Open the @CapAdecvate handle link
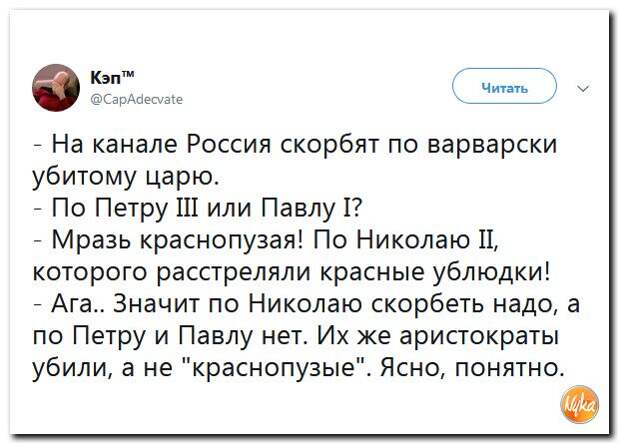 click(137, 99)
